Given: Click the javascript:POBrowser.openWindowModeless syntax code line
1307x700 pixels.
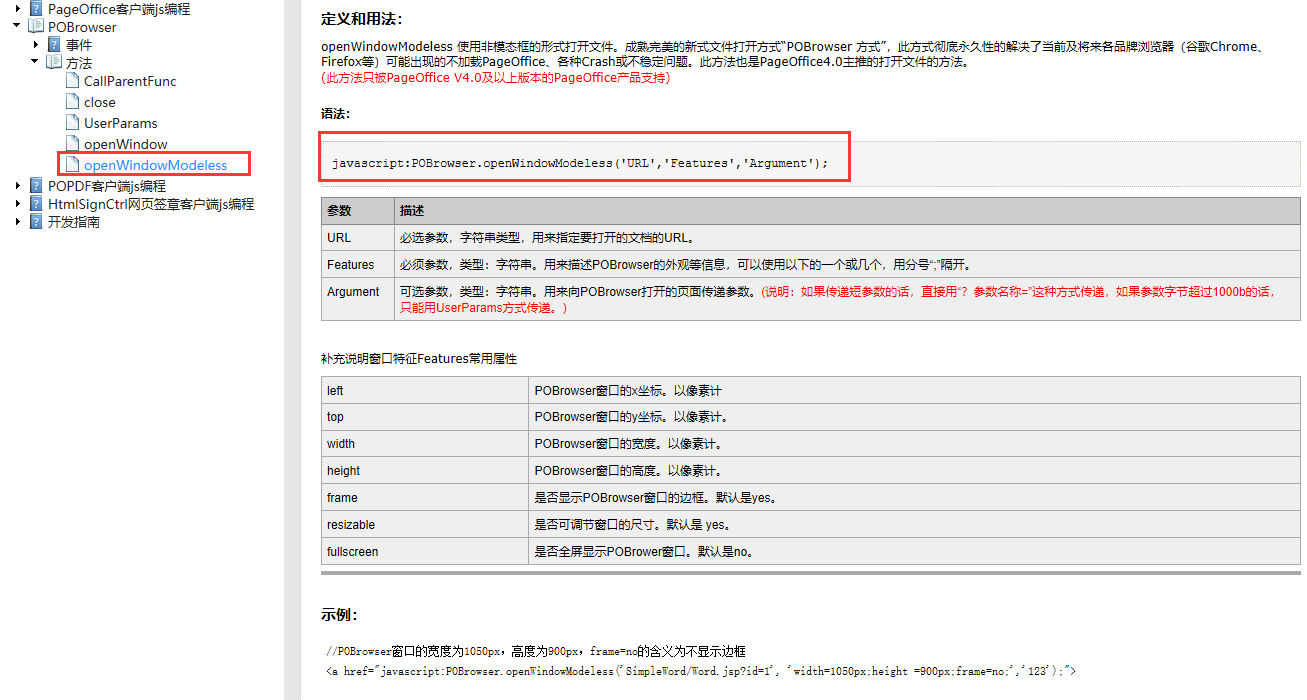Looking at the screenshot, I should [580, 163].
